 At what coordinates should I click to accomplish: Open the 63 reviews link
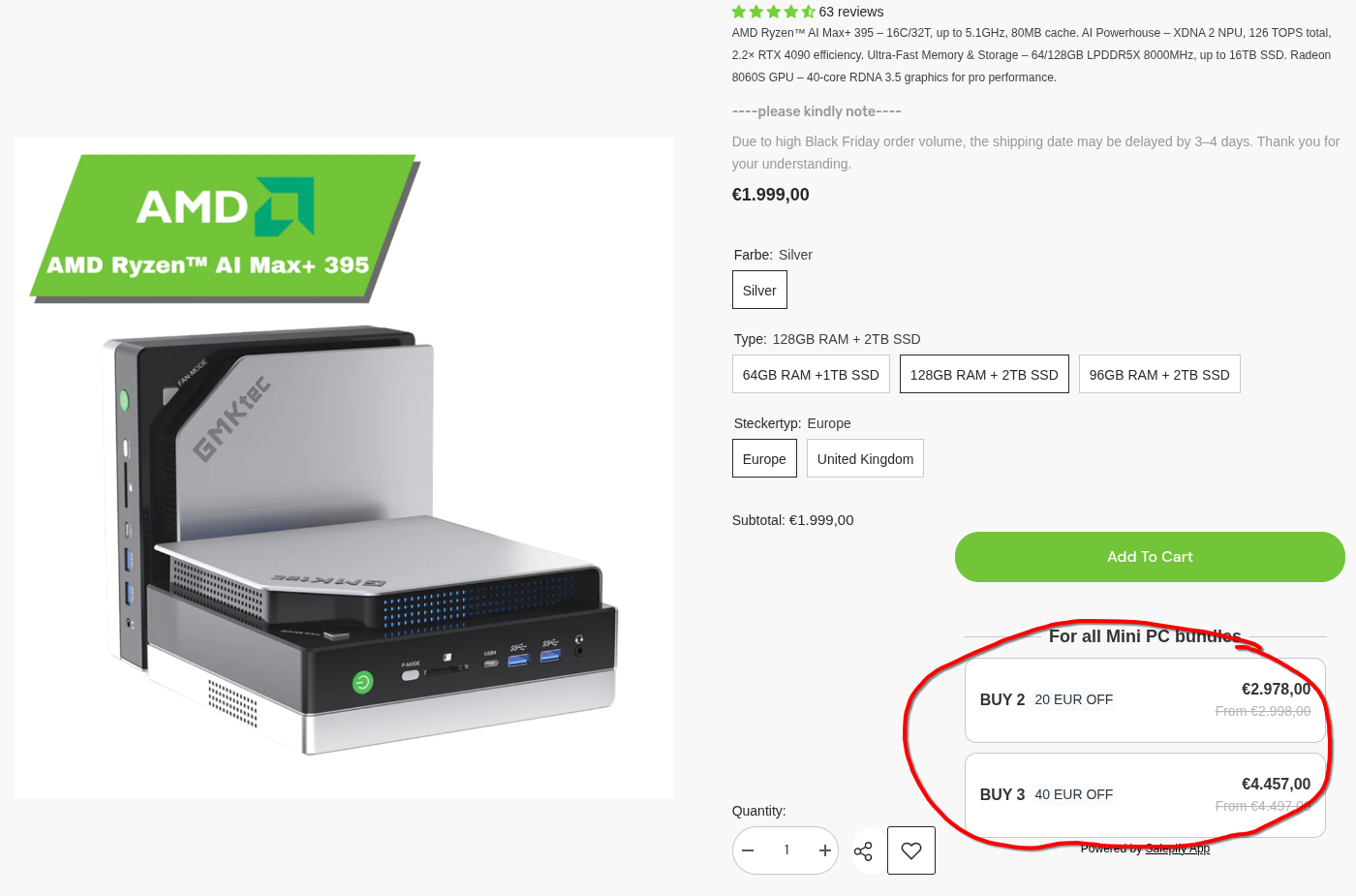850,12
